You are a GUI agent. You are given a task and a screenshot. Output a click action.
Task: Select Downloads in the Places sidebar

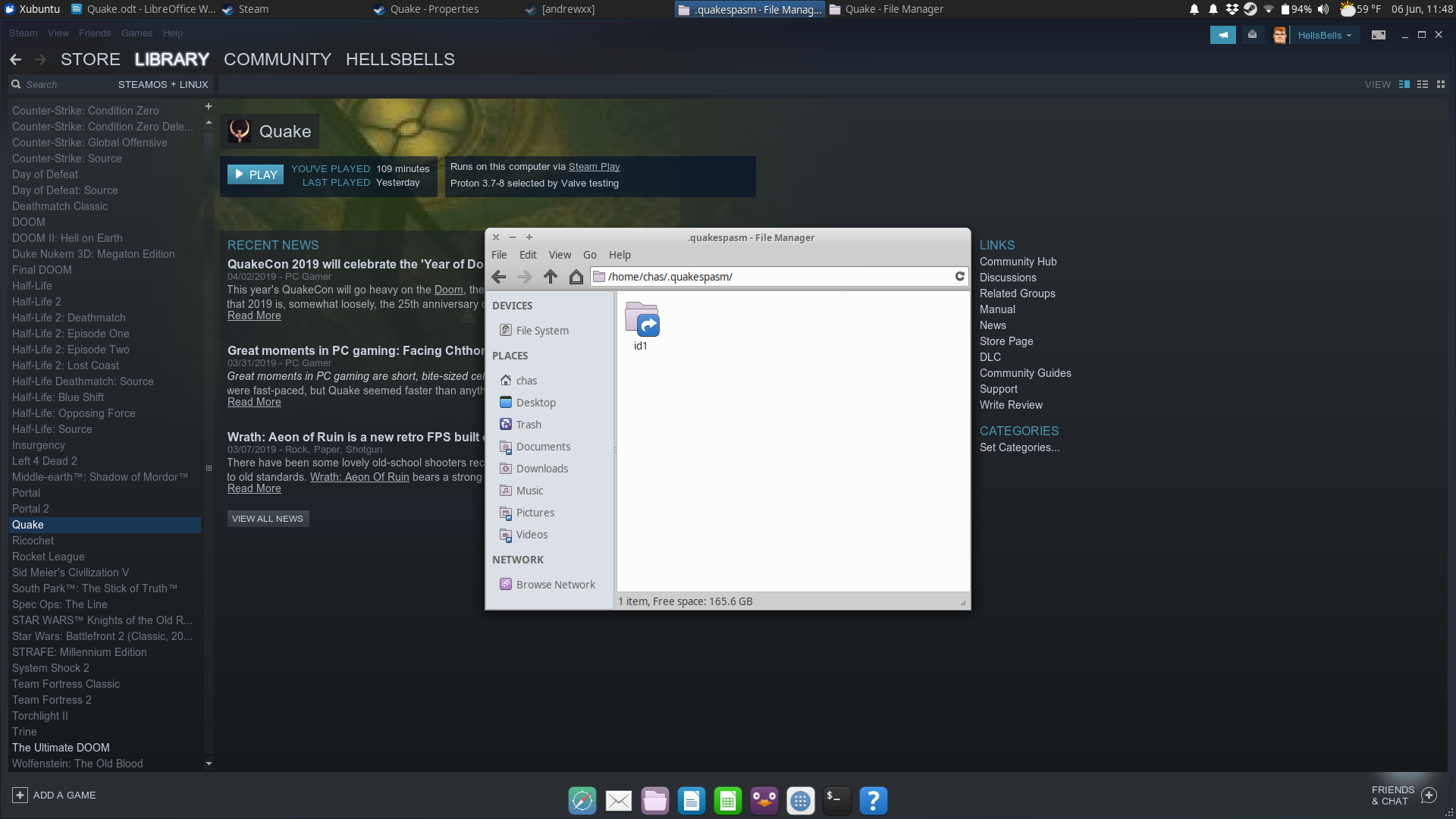(541, 469)
